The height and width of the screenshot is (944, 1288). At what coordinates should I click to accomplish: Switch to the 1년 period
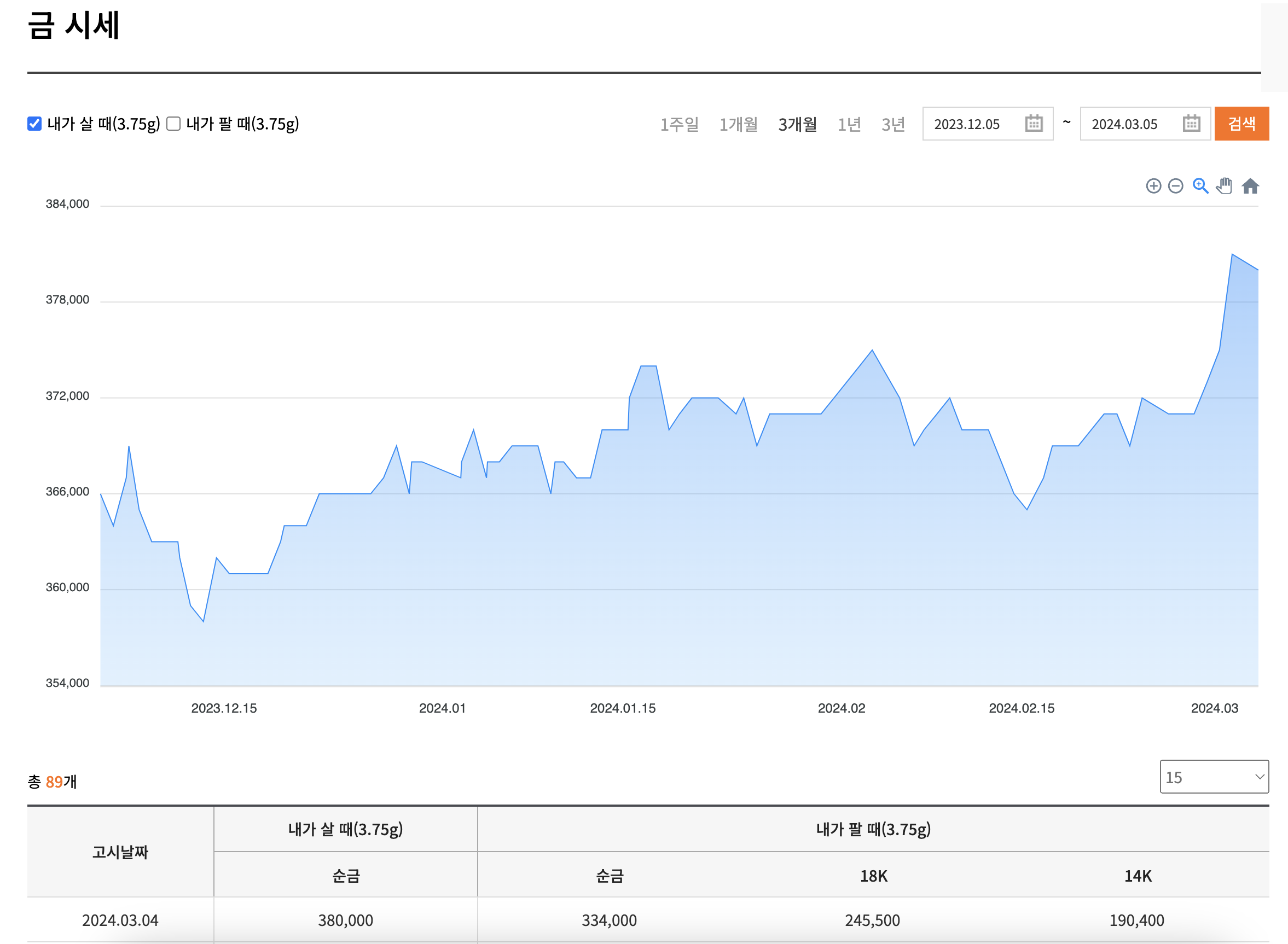[x=849, y=124]
